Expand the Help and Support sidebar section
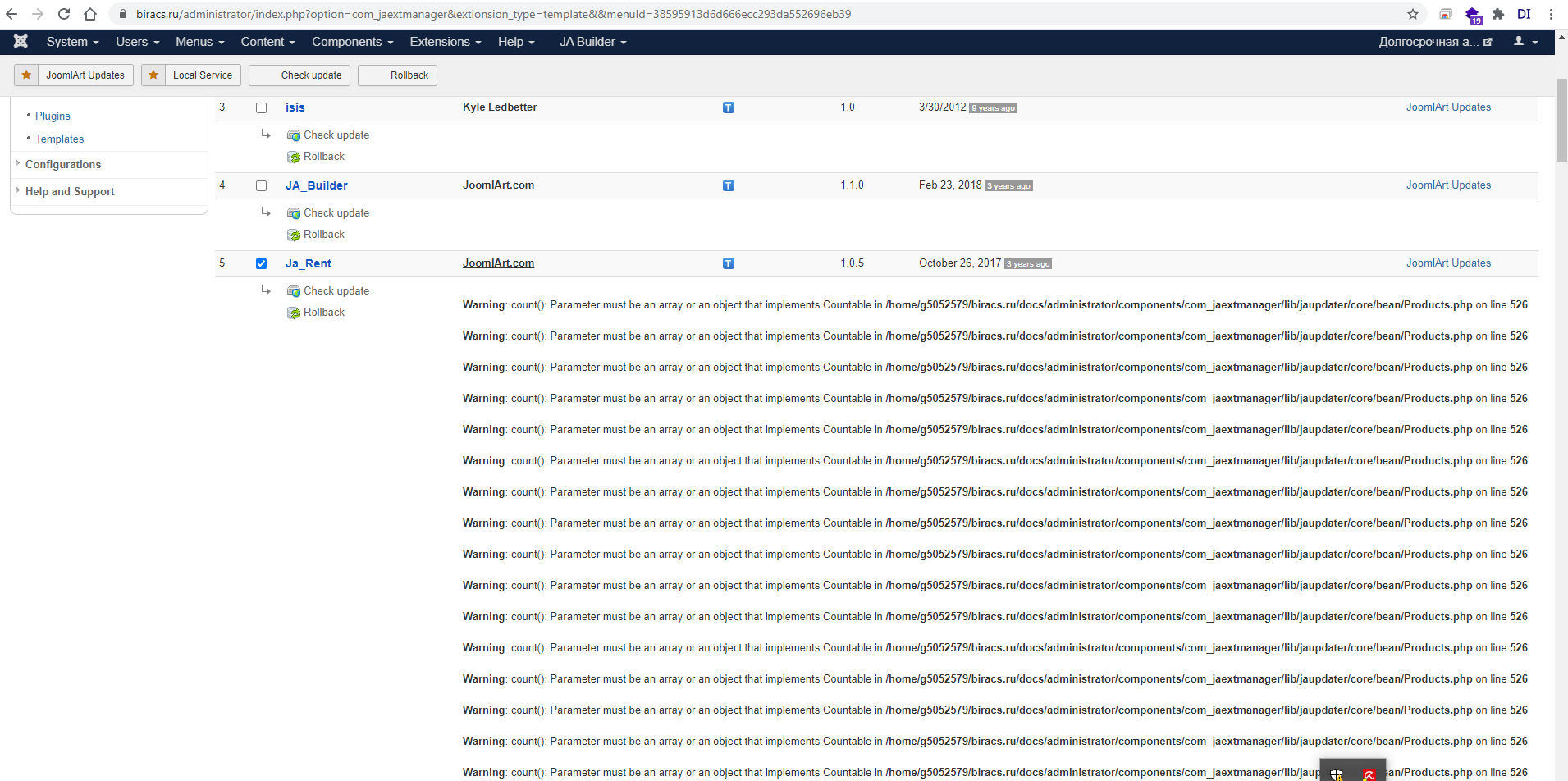Image resolution: width=1568 pixels, height=781 pixels. [70, 192]
